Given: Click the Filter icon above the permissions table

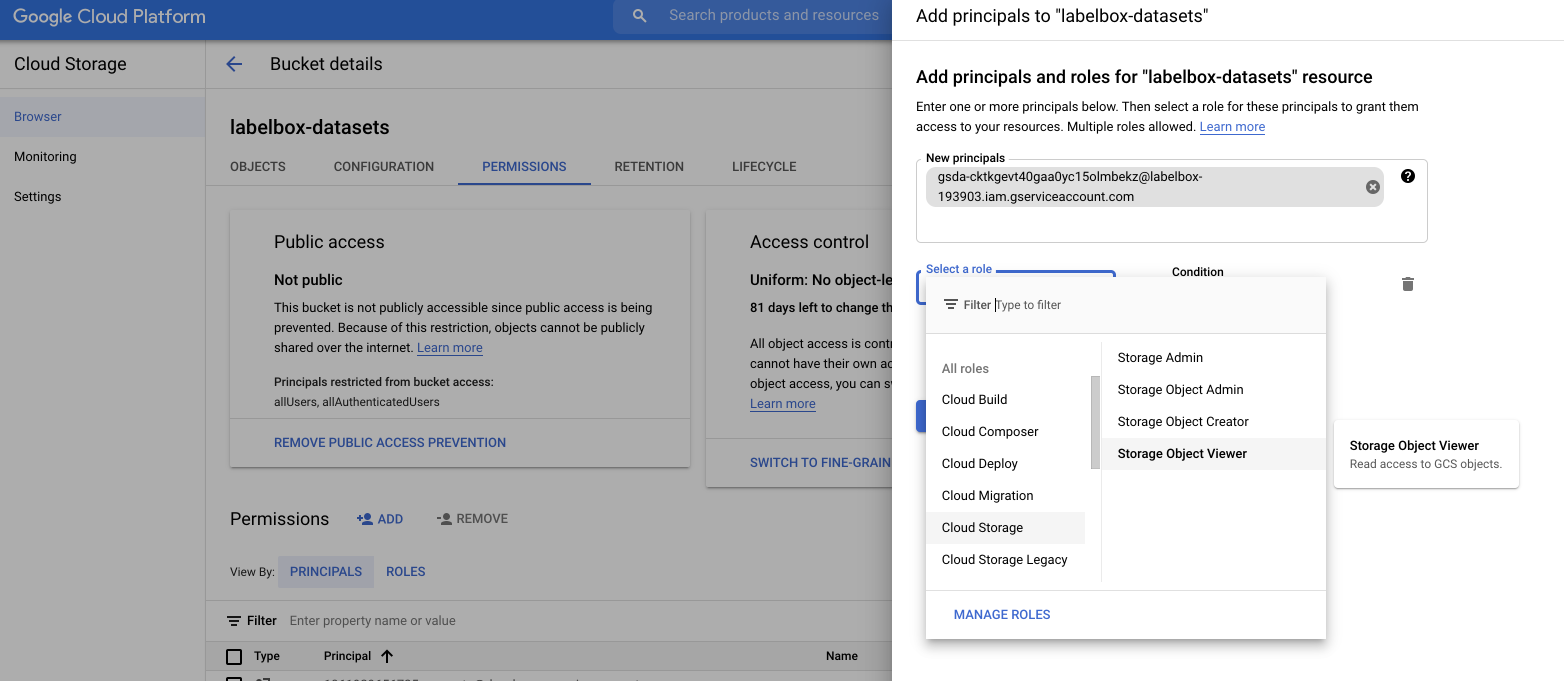Looking at the screenshot, I should [x=234, y=621].
